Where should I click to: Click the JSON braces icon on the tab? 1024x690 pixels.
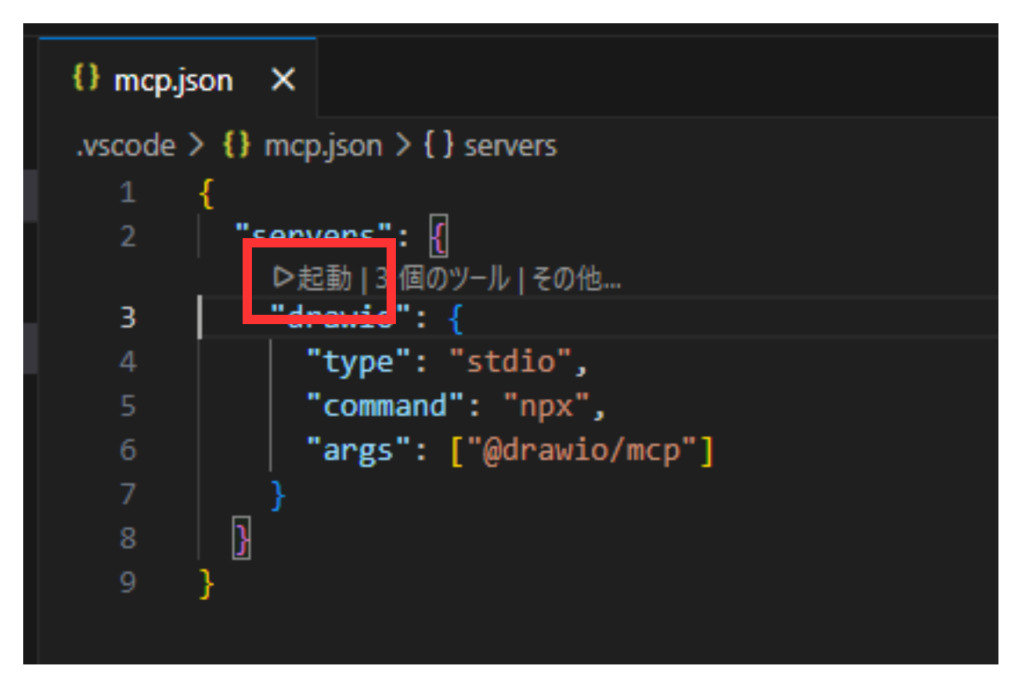[86, 80]
